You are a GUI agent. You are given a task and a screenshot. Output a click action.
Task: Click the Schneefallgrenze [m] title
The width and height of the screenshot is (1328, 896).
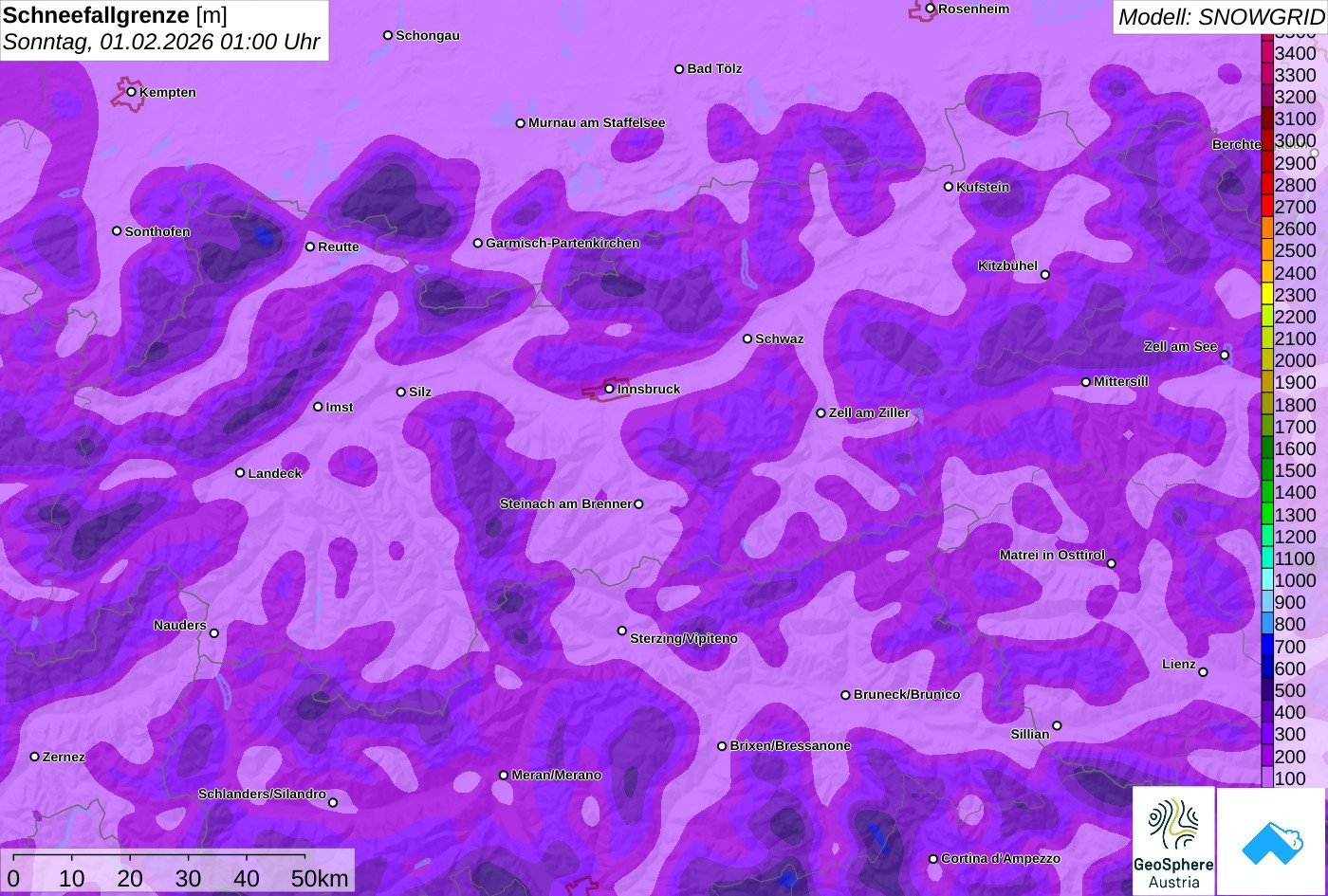click(115, 15)
